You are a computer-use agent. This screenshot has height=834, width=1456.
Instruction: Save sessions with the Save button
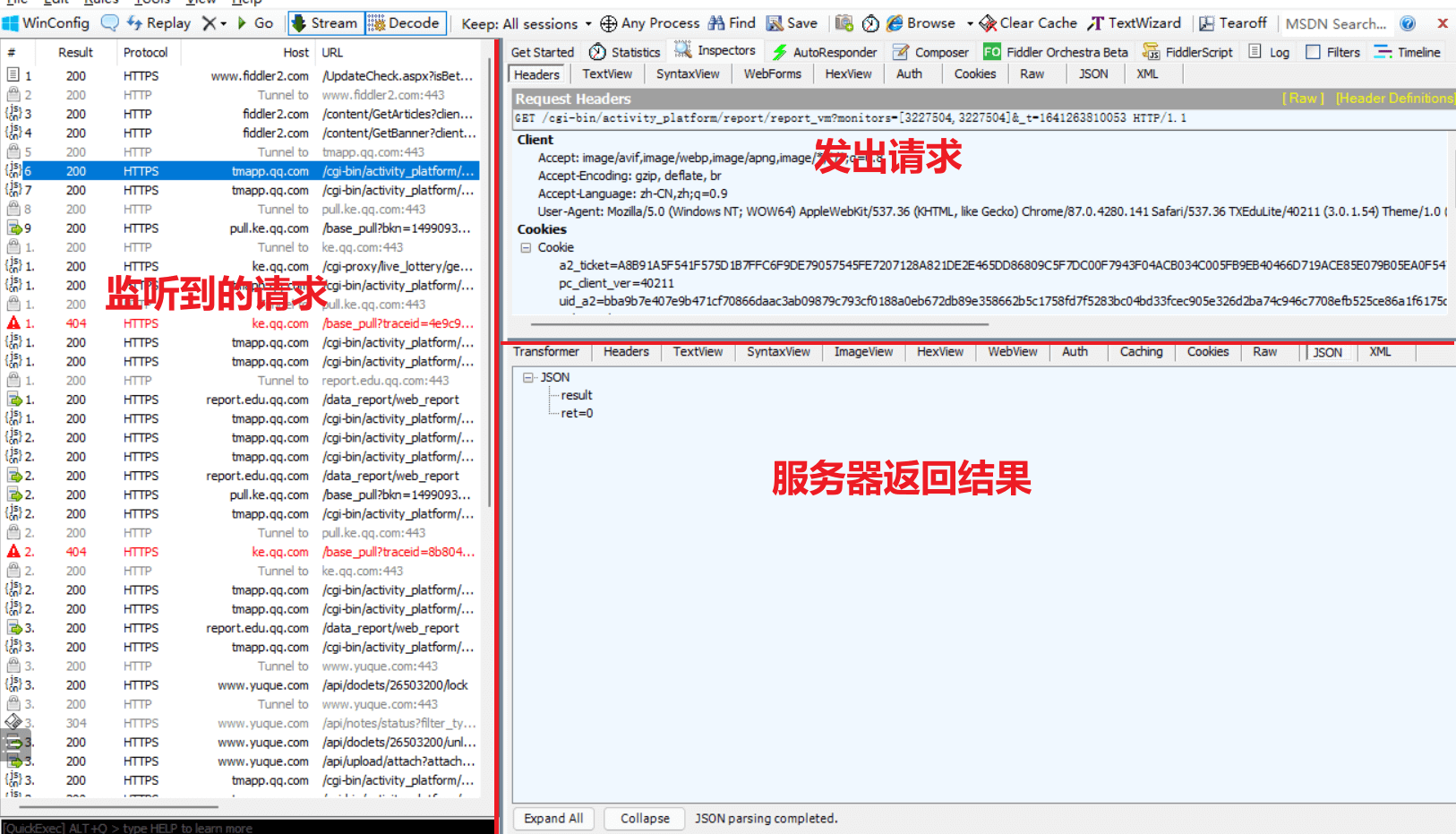792,23
